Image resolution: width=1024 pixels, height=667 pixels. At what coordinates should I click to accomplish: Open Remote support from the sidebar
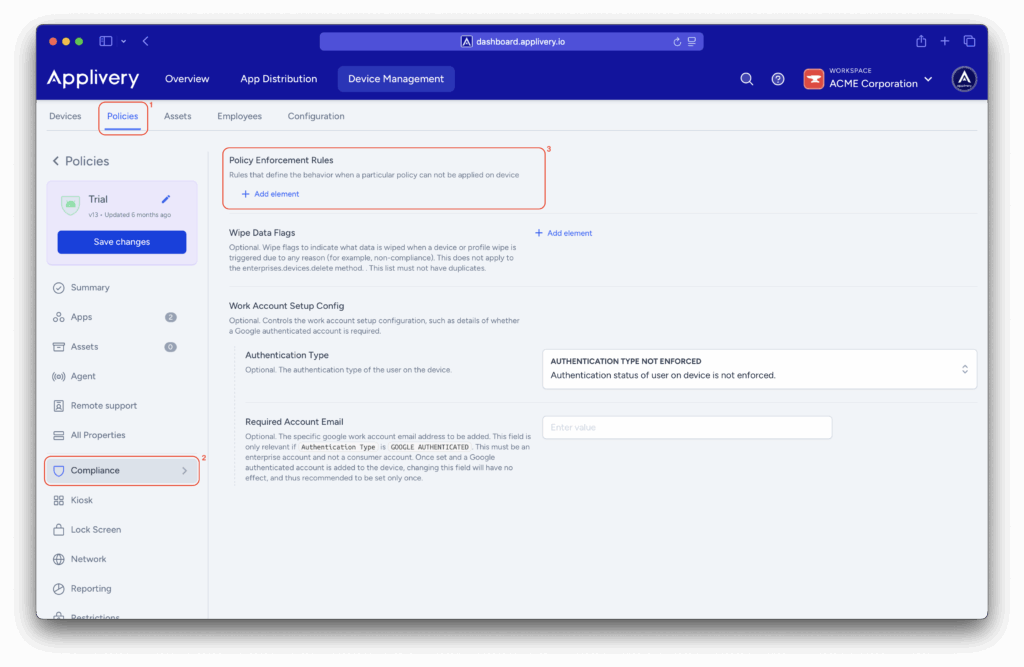(x=103, y=406)
